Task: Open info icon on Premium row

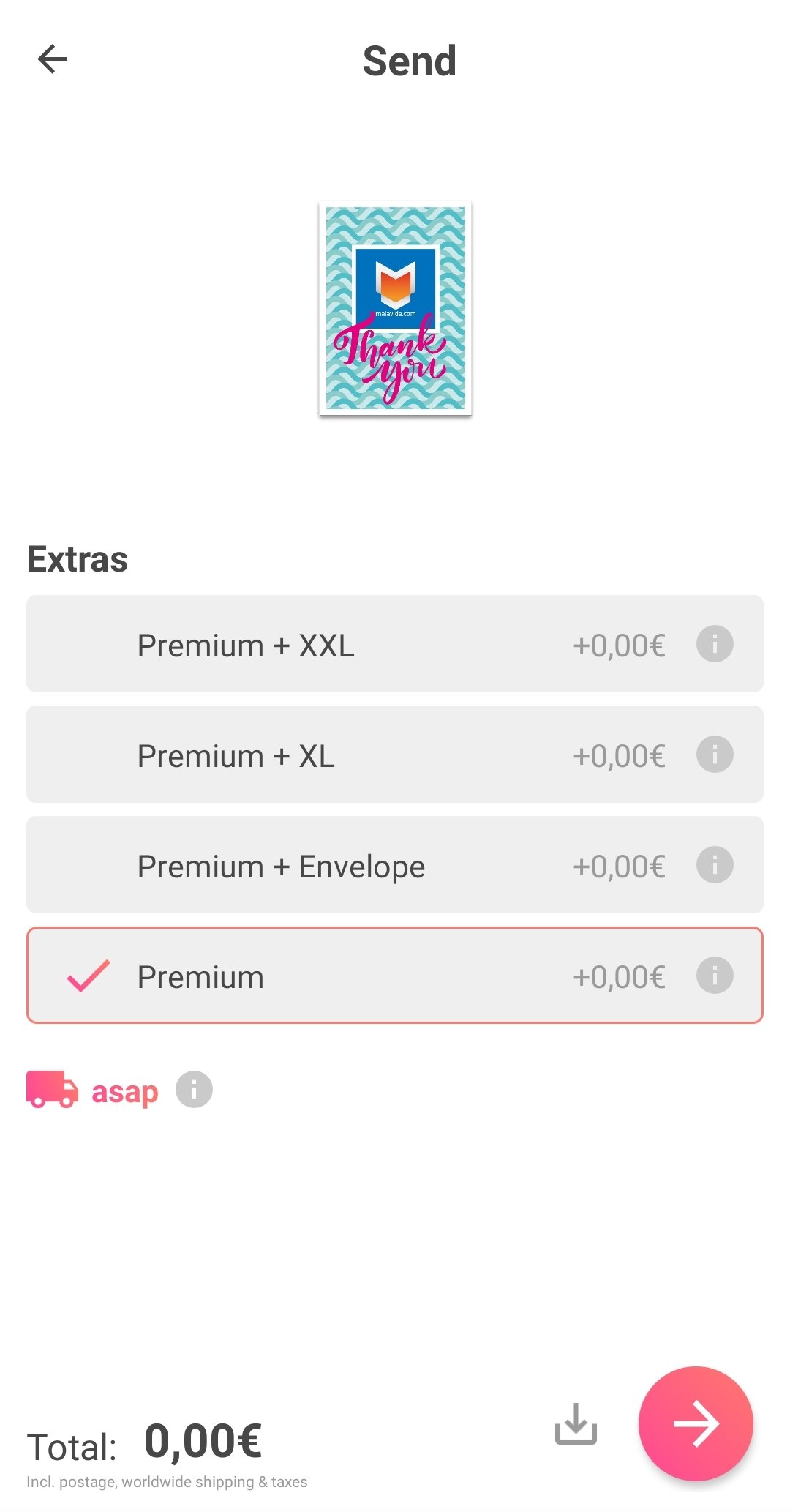Action: pyautogui.click(x=714, y=976)
